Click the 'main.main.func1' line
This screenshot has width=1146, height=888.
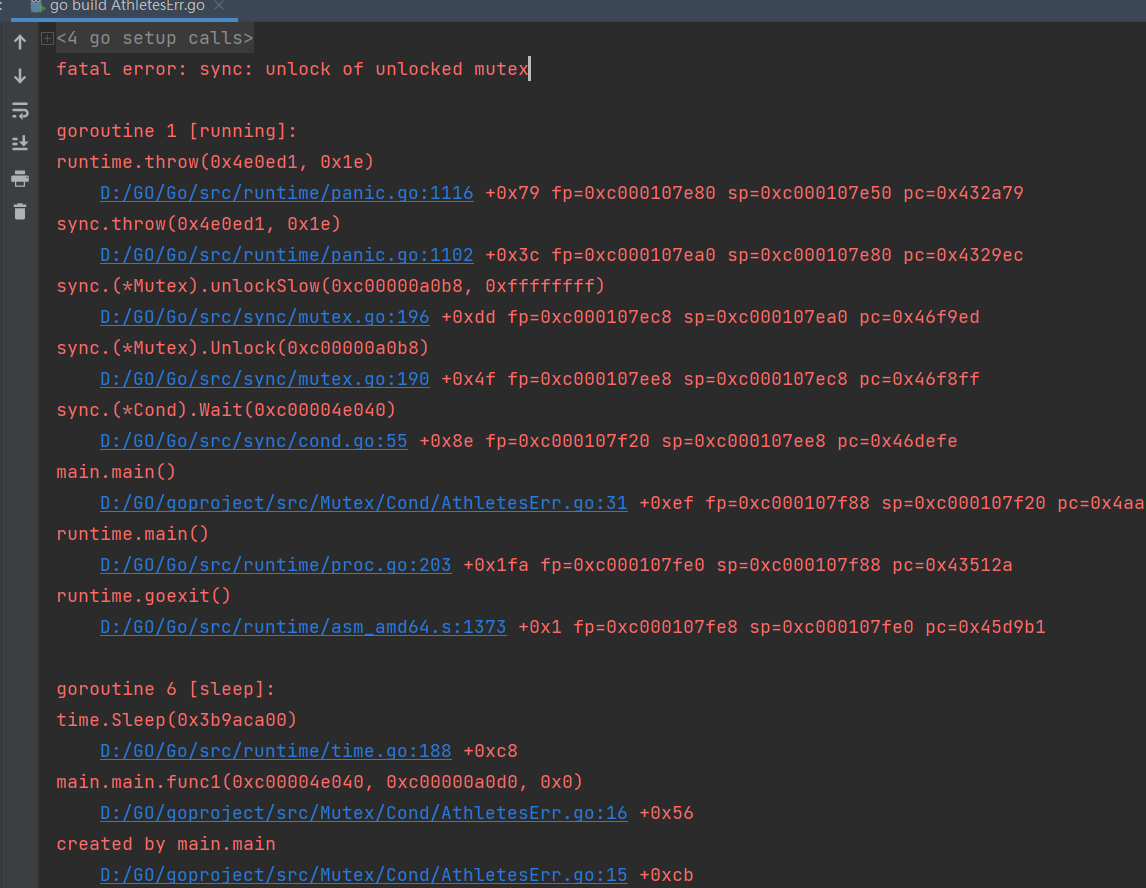point(319,782)
